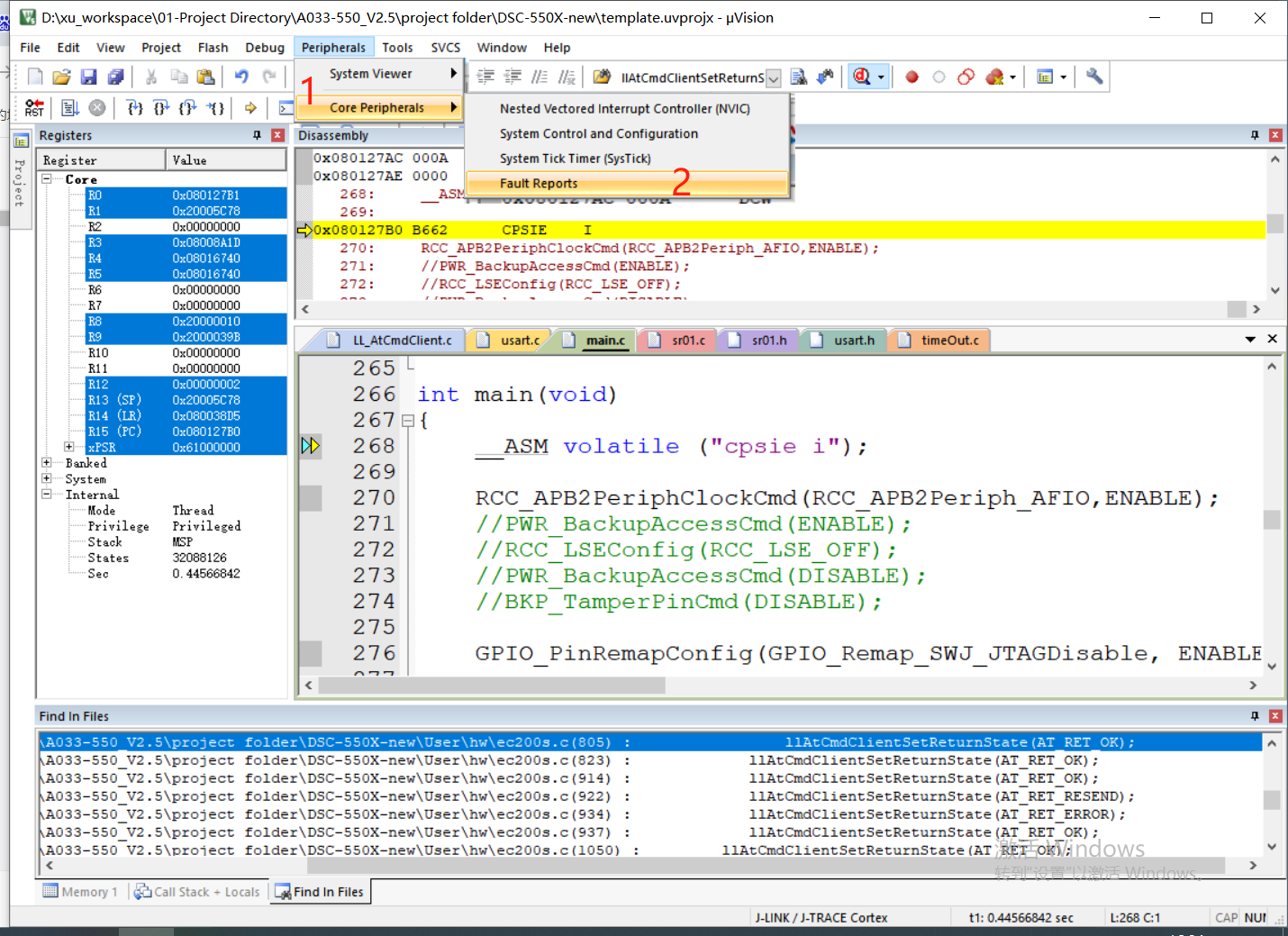
Task: Switch to the usart.c editor tab
Action: [x=520, y=341]
